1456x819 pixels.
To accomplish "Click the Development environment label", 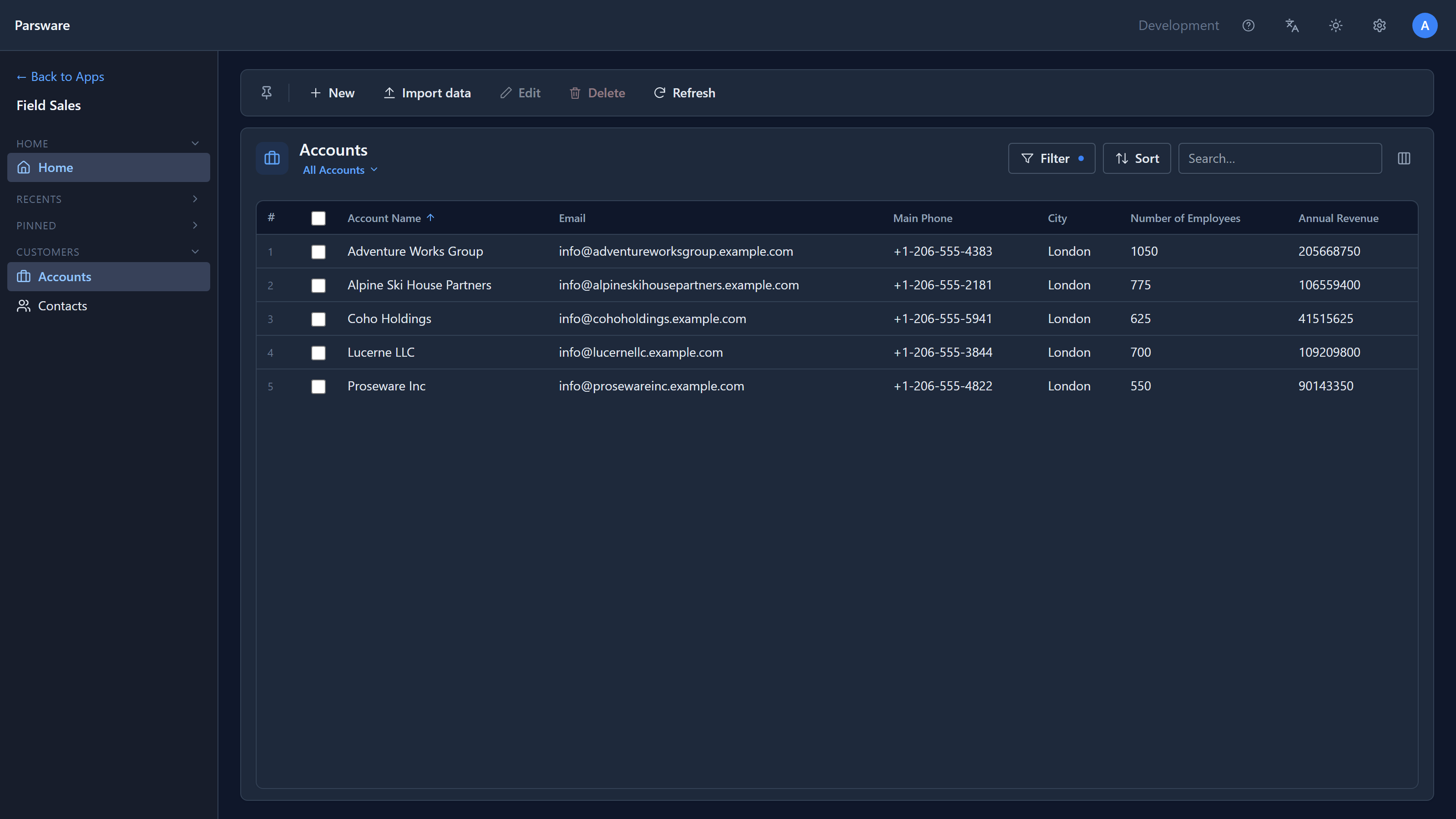I will tap(1178, 25).
